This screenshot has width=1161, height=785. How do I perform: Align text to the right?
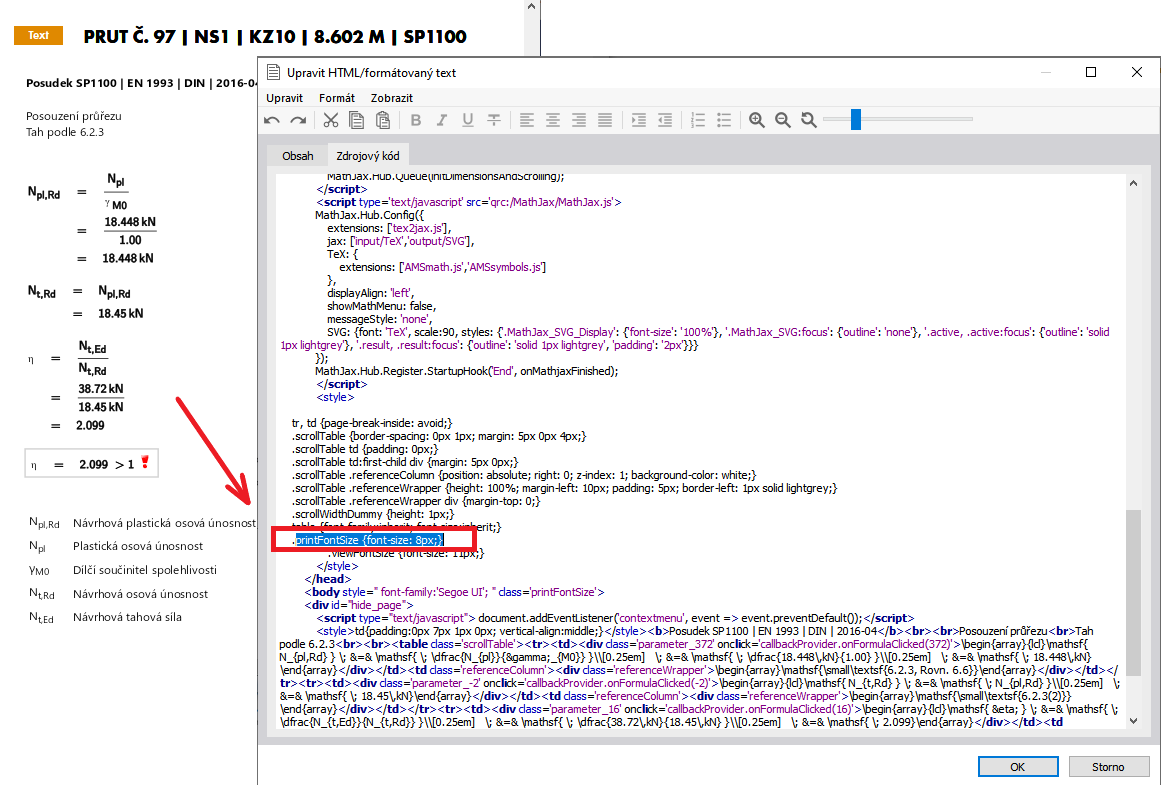point(579,120)
